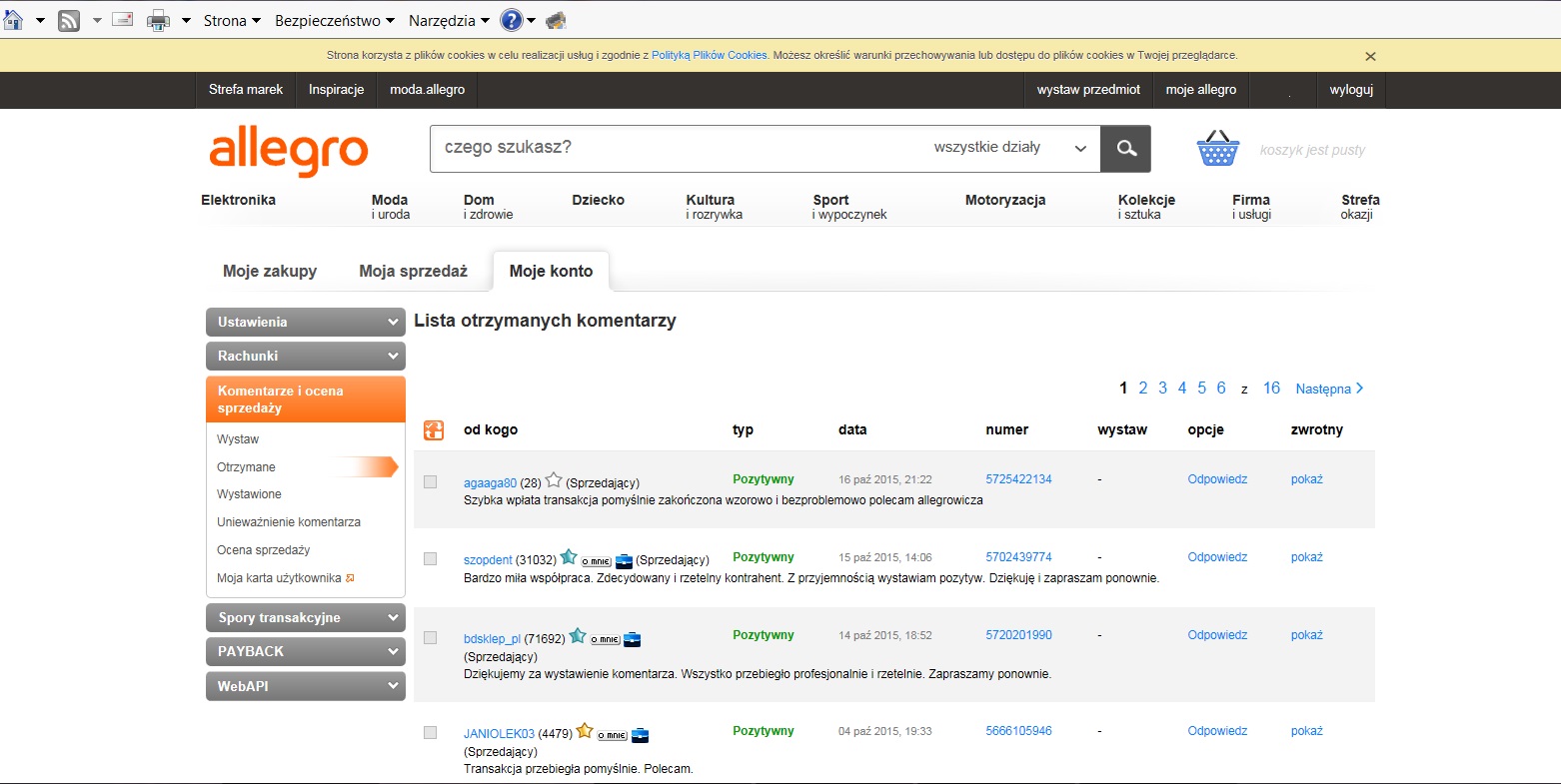The height and width of the screenshot is (784, 1561).
Task: Expand the Rachunki sidebar section
Action: click(x=306, y=357)
